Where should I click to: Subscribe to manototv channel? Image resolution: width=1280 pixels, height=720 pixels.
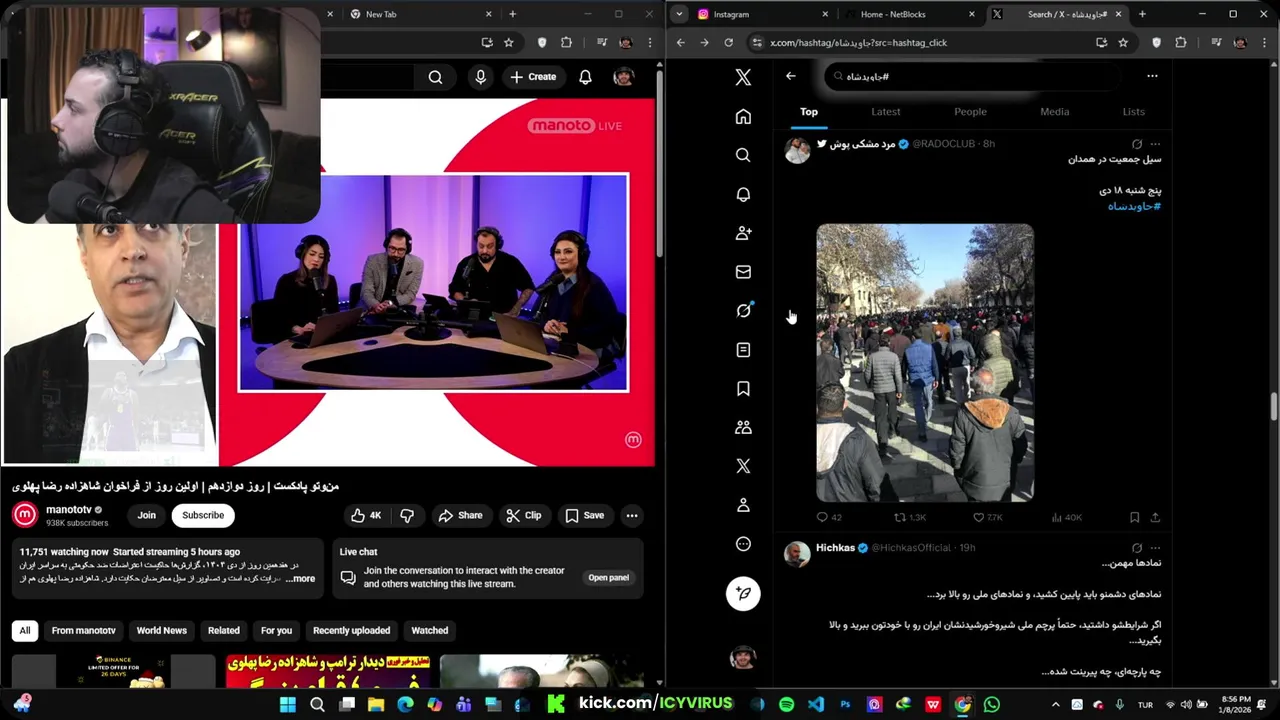[x=203, y=515]
